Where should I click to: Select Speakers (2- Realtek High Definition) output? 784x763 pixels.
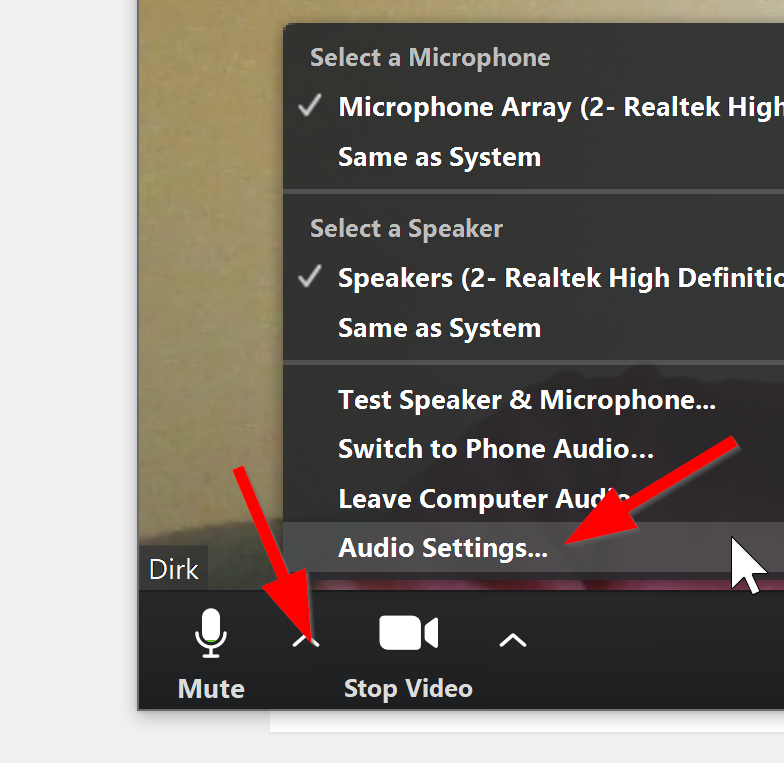560,278
